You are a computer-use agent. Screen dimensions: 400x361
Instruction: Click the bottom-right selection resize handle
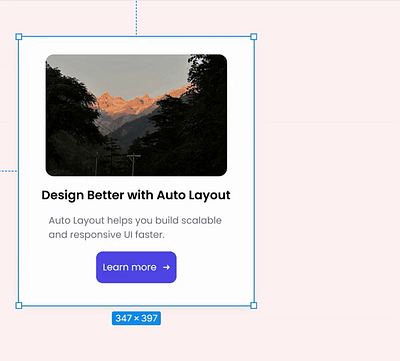[253, 305]
